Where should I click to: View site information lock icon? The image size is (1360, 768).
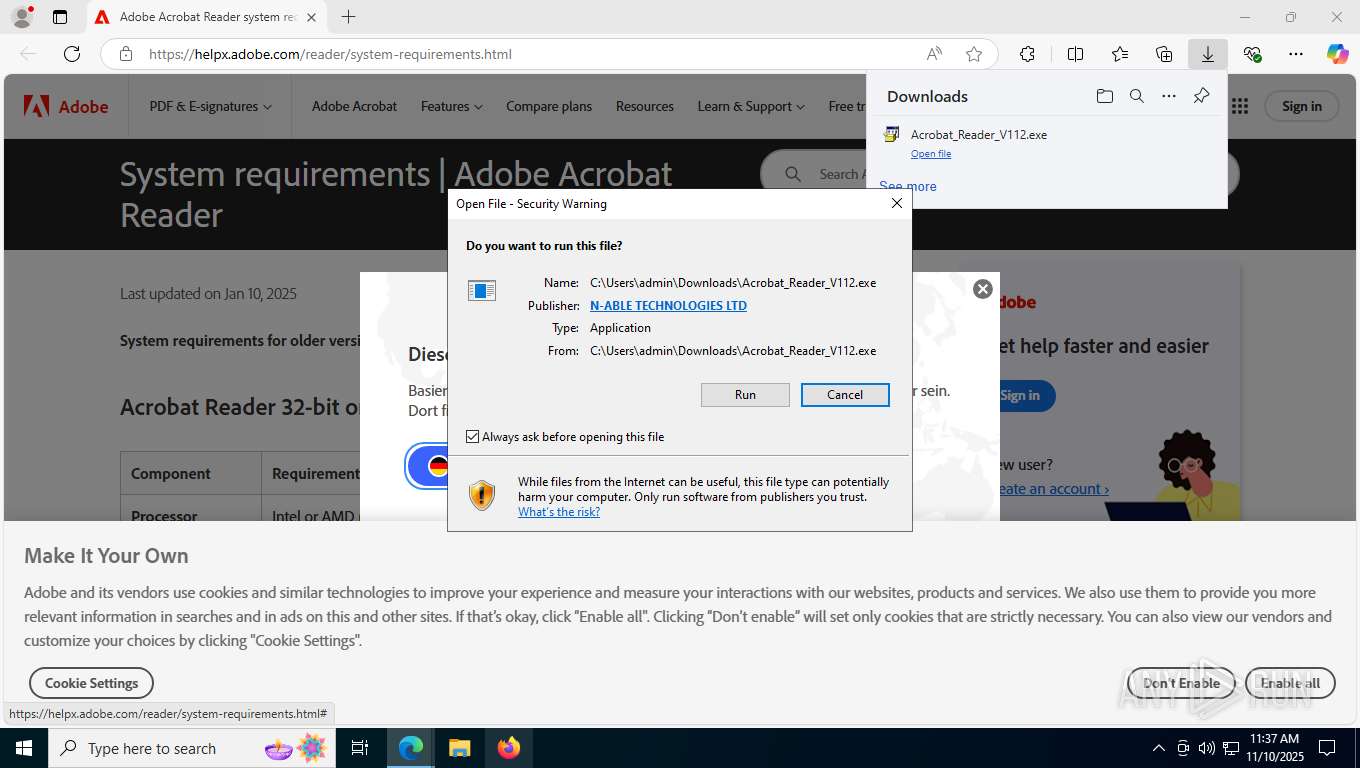pos(126,54)
